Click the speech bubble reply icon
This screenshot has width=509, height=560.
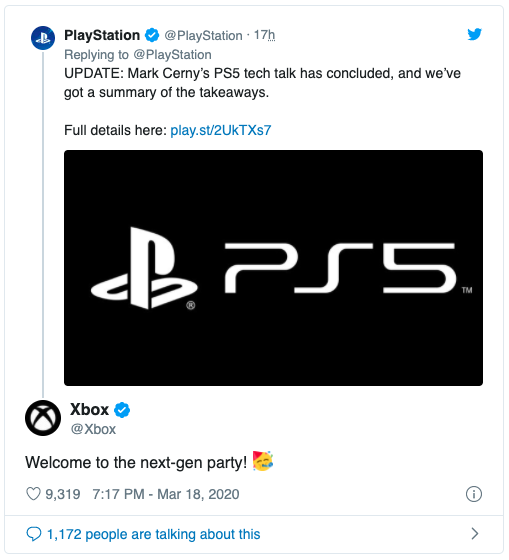(x=34, y=534)
